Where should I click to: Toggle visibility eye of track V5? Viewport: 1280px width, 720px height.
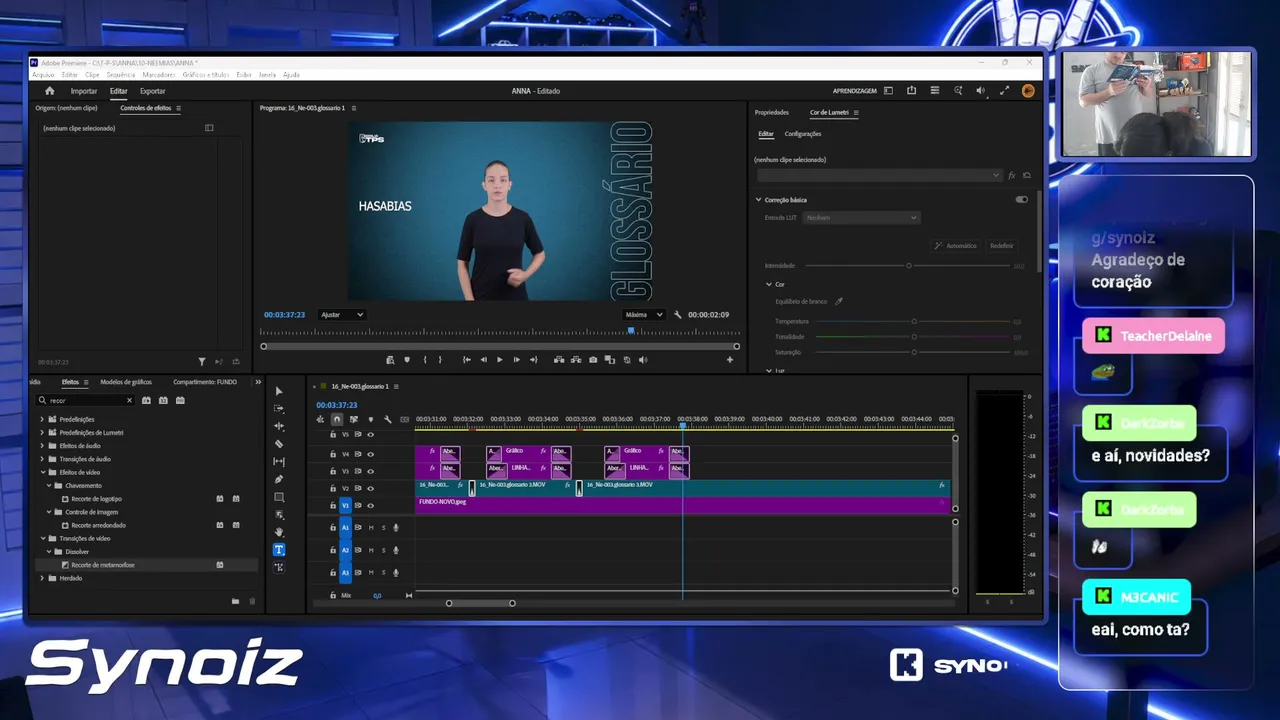pos(371,435)
